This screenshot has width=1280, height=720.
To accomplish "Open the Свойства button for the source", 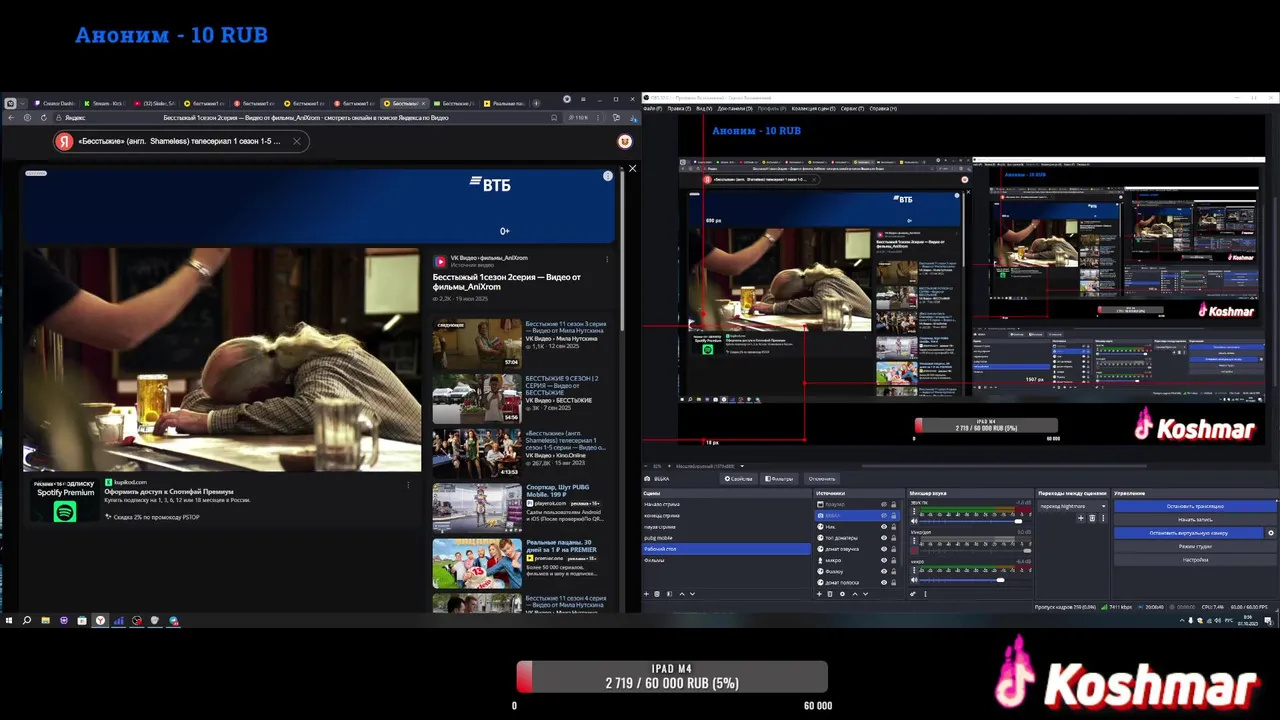I will pyautogui.click(x=740, y=479).
